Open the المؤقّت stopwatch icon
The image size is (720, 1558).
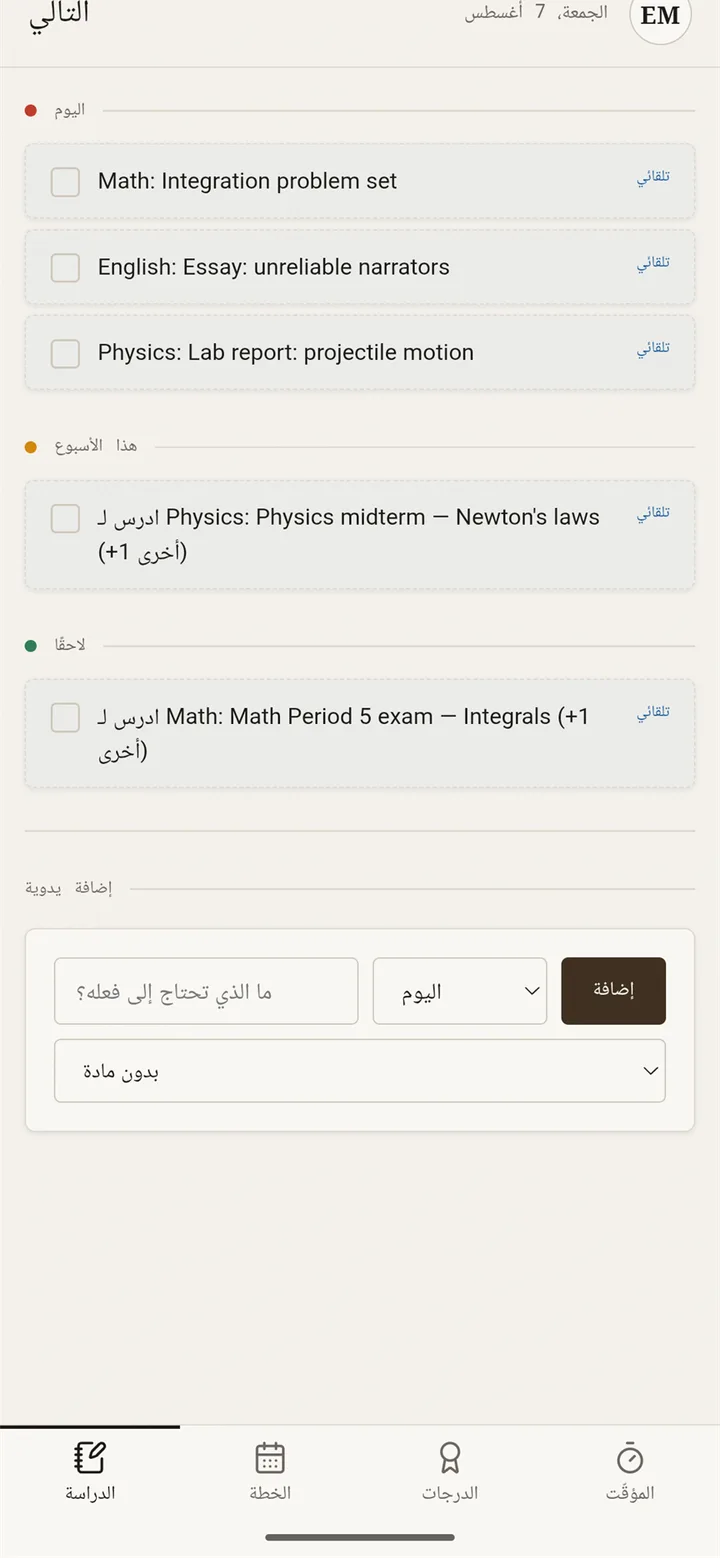pyautogui.click(x=630, y=1458)
